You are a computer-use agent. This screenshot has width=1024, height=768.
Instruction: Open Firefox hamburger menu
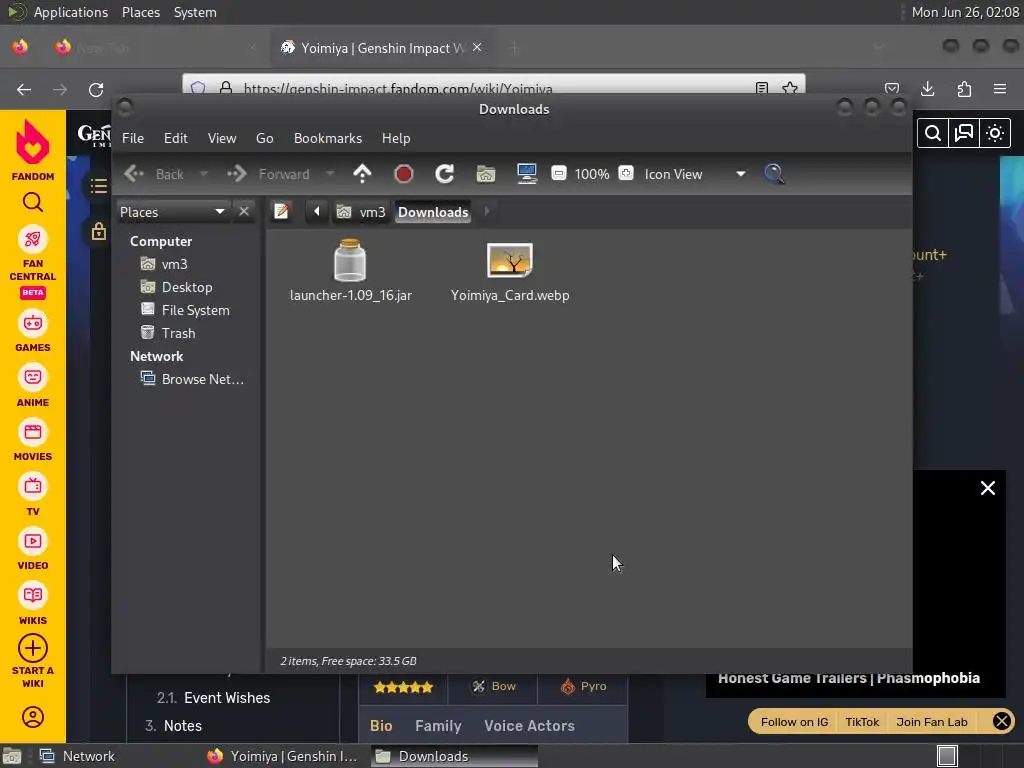(999, 89)
